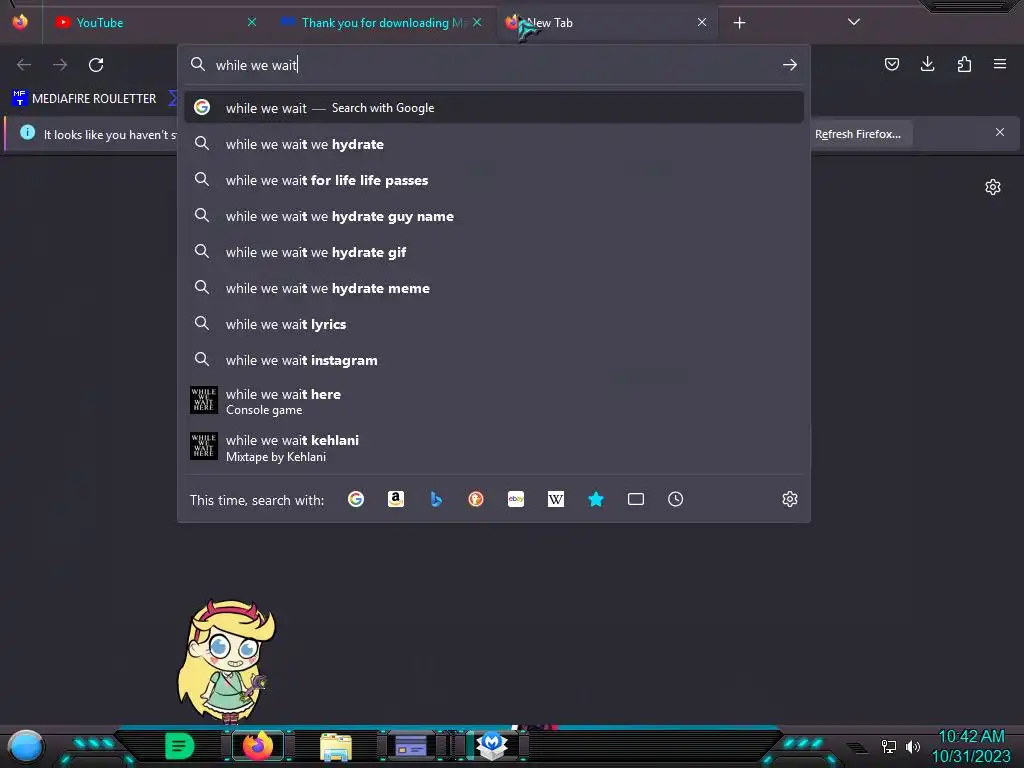The height and width of the screenshot is (768, 1024).
Task: Click the Star Butterfly desktop mascot
Action: coord(225,661)
